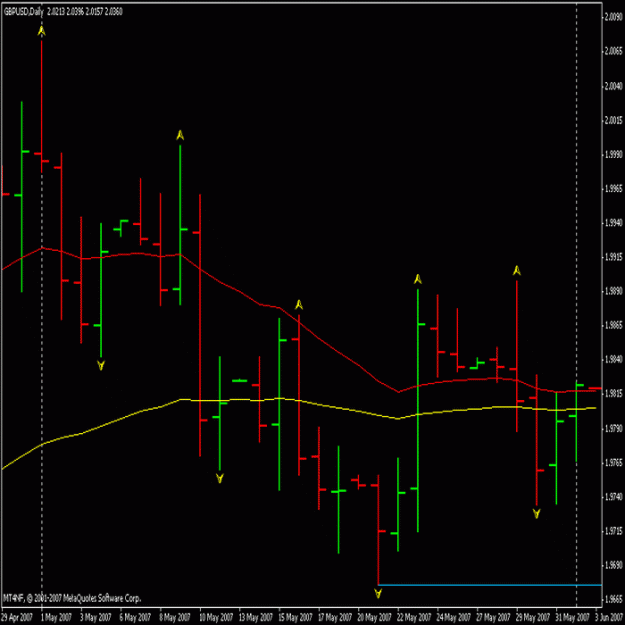
Task: Click the 3 Jun 2007 date label
Action: tap(610, 618)
